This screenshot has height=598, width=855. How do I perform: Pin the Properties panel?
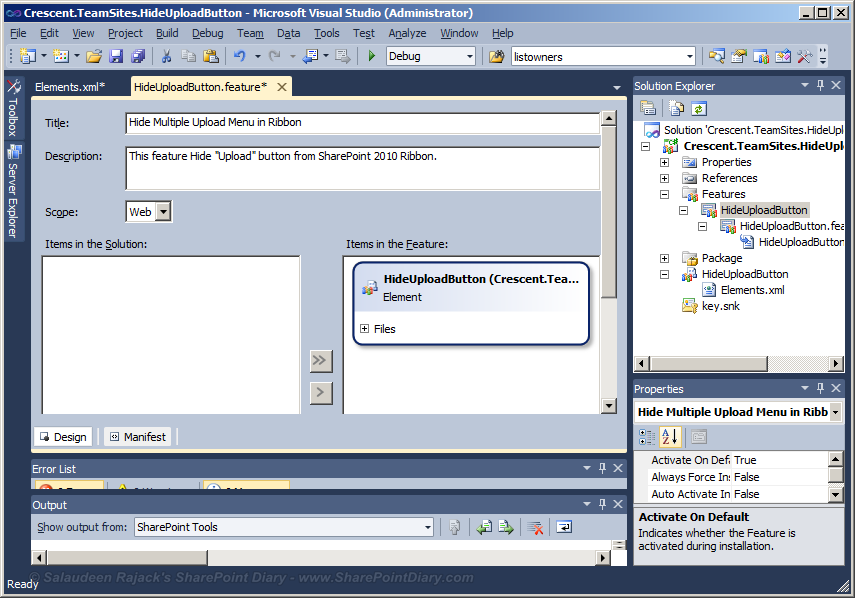820,388
